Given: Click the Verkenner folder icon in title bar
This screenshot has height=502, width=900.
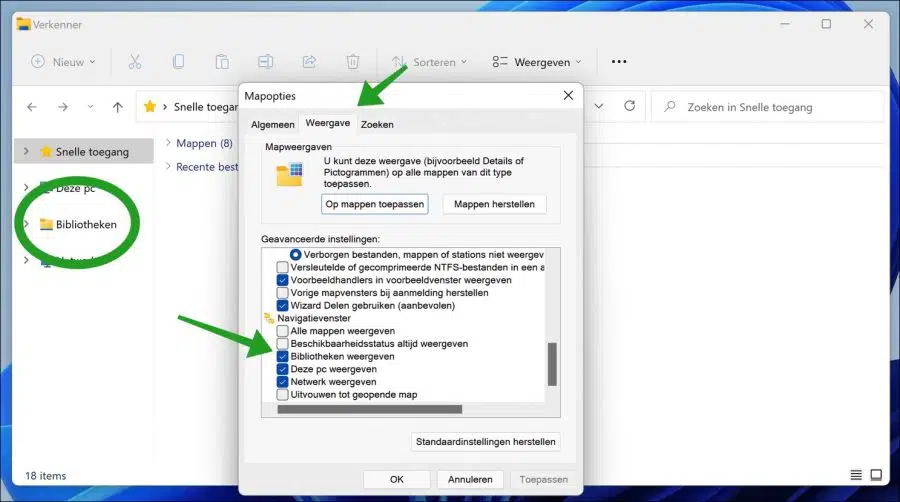Looking at the screenshot, I should tap(23, 24).
